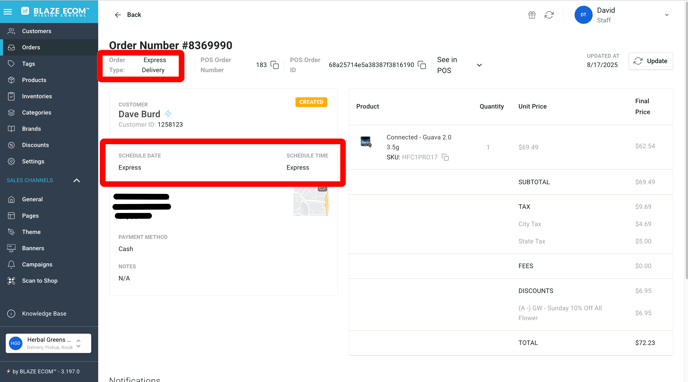Click the Pages layout icon
Image resolution: width=688 pixels, height=382 pixels.
tap(11, 215)
